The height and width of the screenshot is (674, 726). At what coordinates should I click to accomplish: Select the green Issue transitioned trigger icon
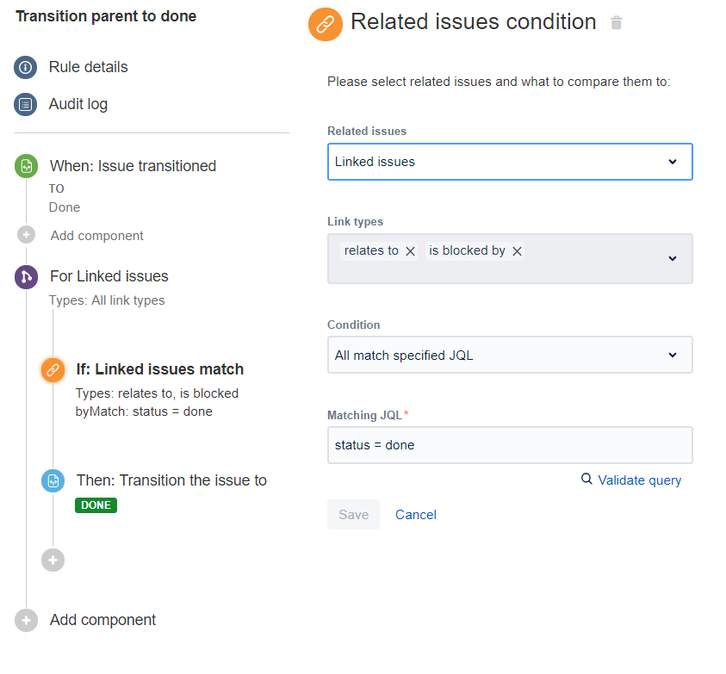pyautogui.click(x=26, y=166)
